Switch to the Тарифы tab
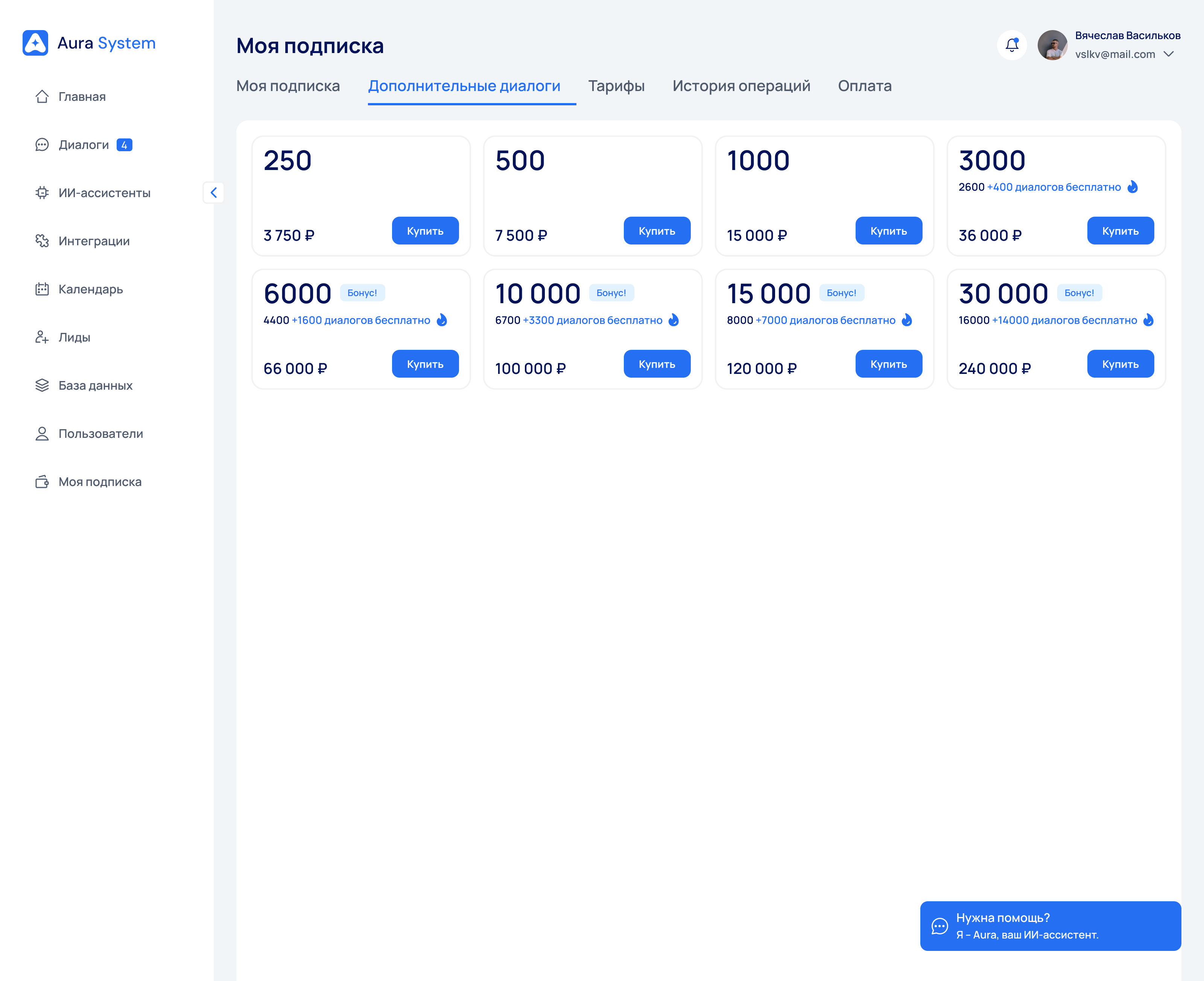 tap(616, 86)
